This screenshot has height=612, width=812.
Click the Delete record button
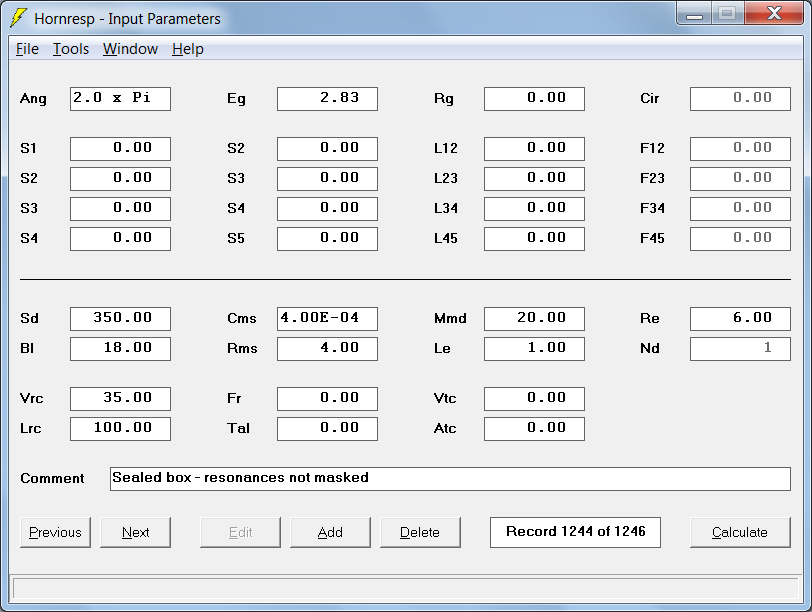(420, 532)
